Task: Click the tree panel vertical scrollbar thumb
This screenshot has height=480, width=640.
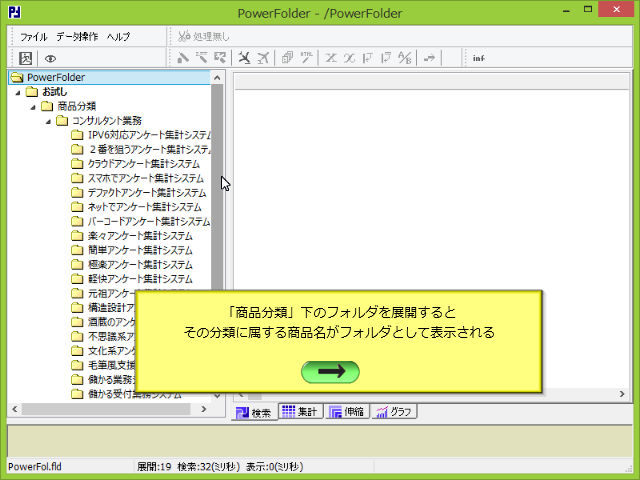Action: [217, 187]
